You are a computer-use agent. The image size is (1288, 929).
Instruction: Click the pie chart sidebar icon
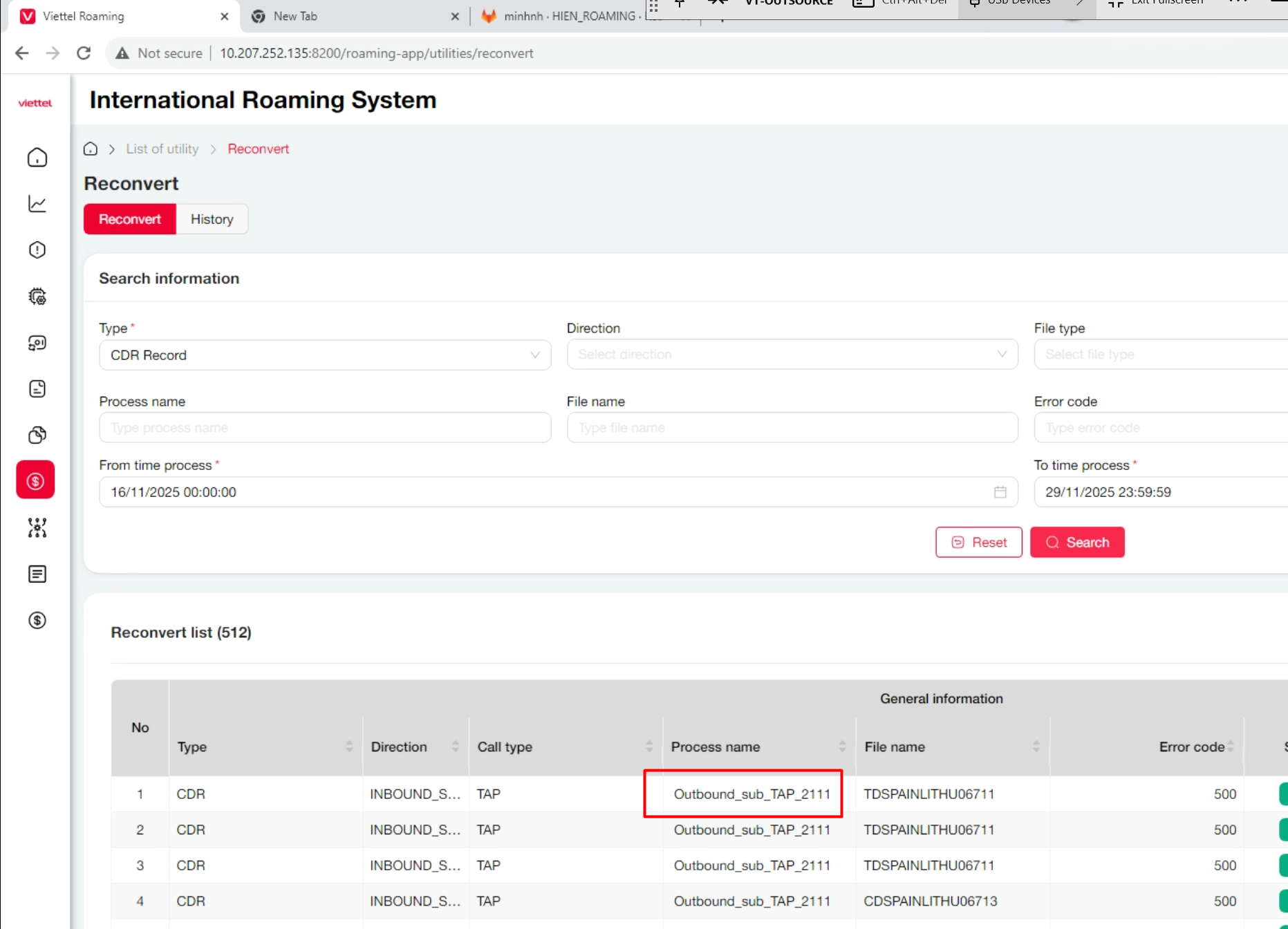pyautogui.click(x=37, y=435)
